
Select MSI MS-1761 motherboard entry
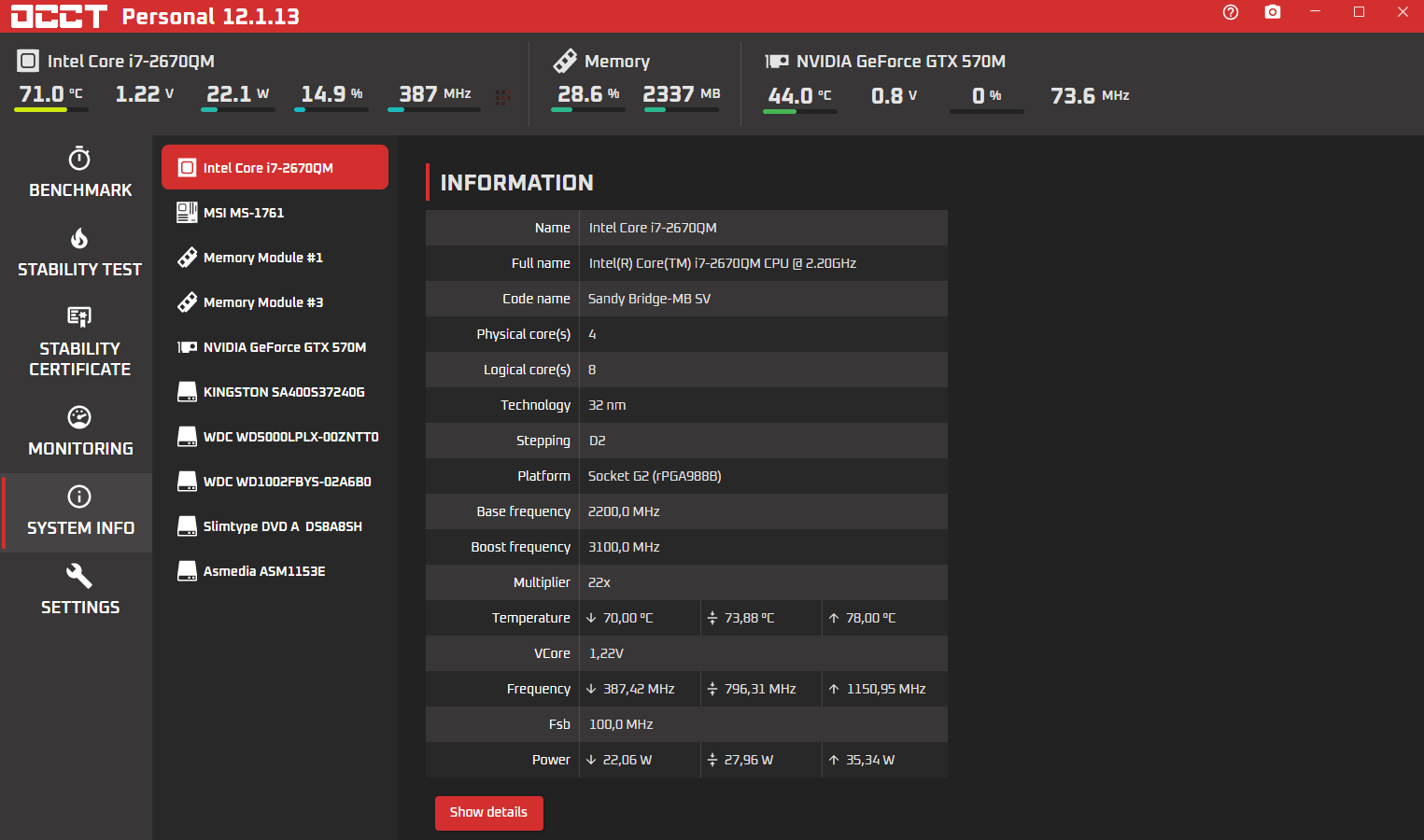(275, 213)
